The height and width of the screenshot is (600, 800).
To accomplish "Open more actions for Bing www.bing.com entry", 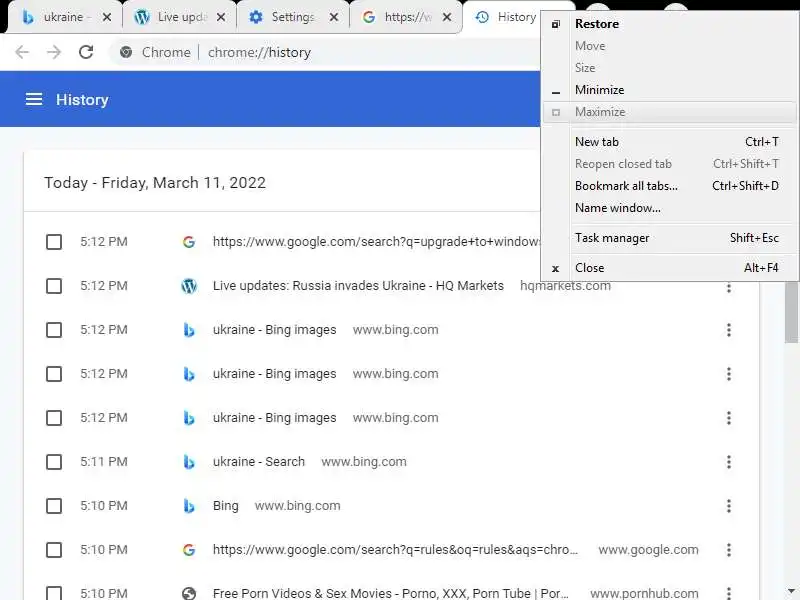I will click(729, 506).
